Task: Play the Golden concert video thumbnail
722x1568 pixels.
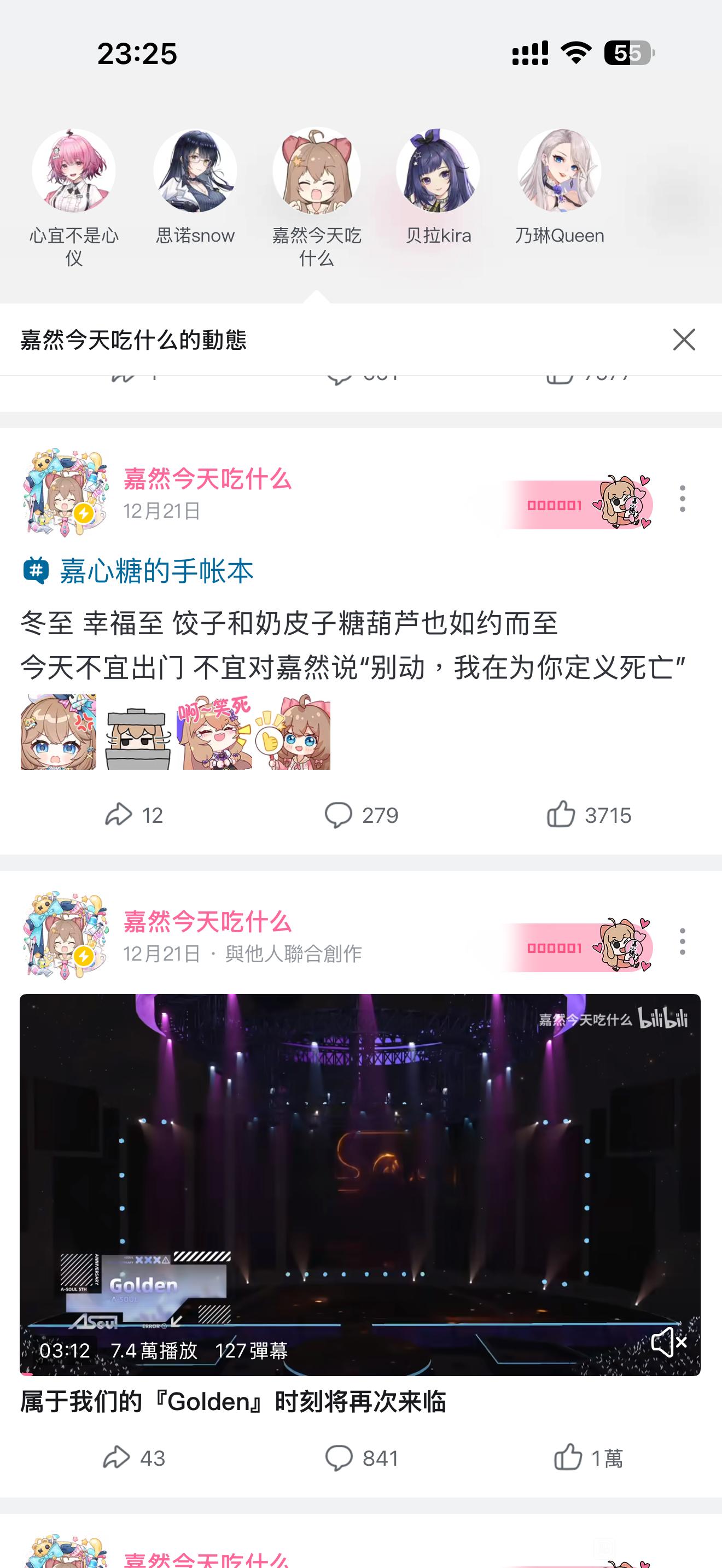Action: [x=360, y=1185]
